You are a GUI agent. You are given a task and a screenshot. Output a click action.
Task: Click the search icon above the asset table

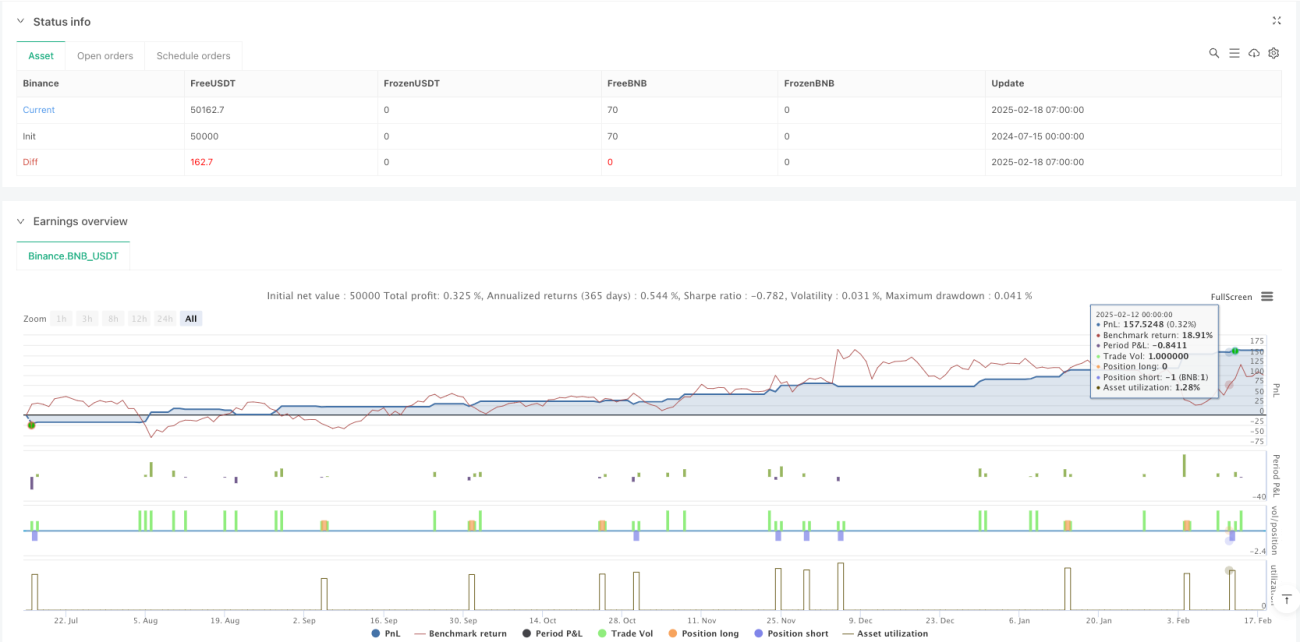pyautogui.click(x=1214, y=53)
